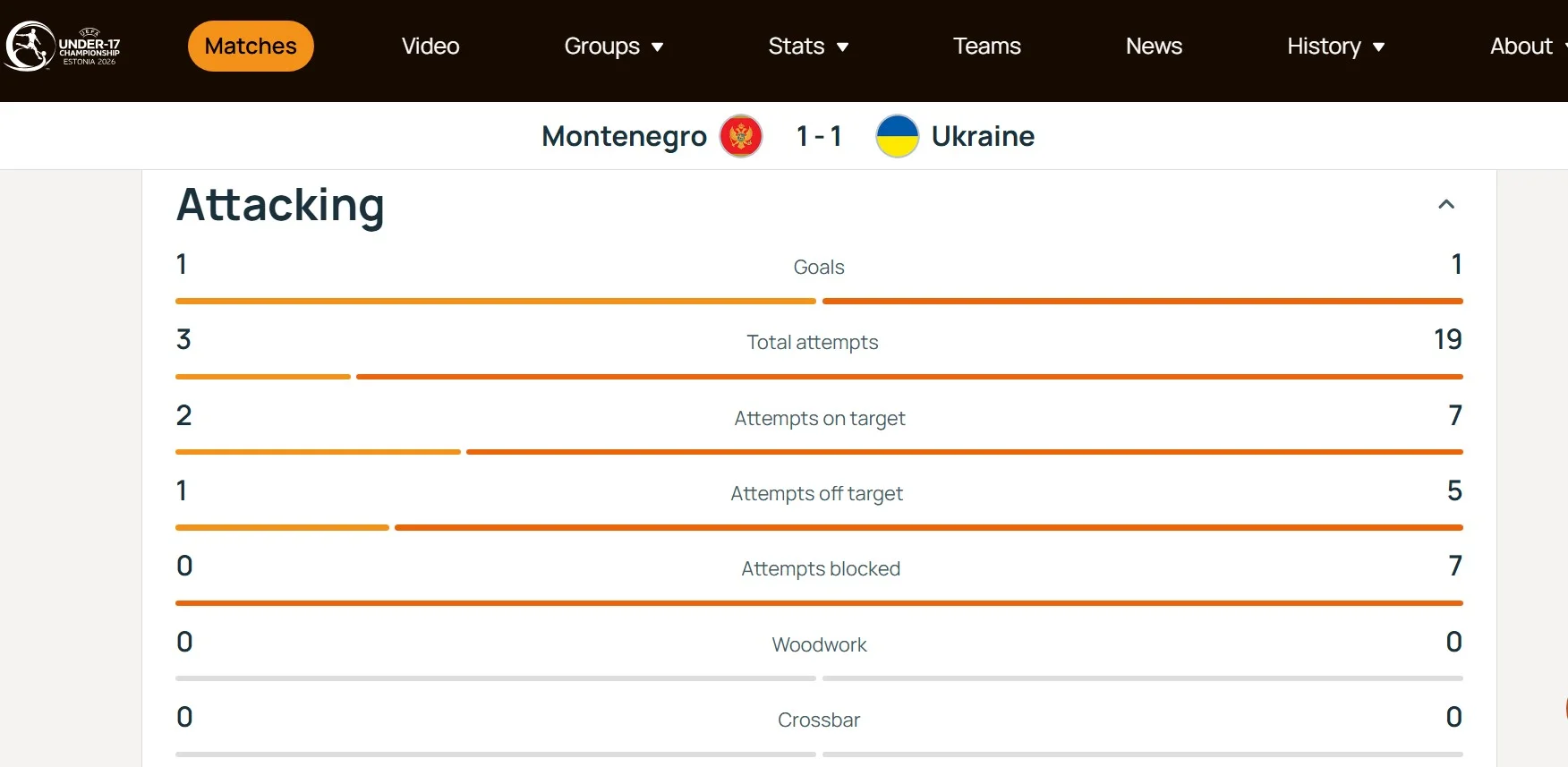Open the About menu
1568x767 pixels.
coord(1525,47)
